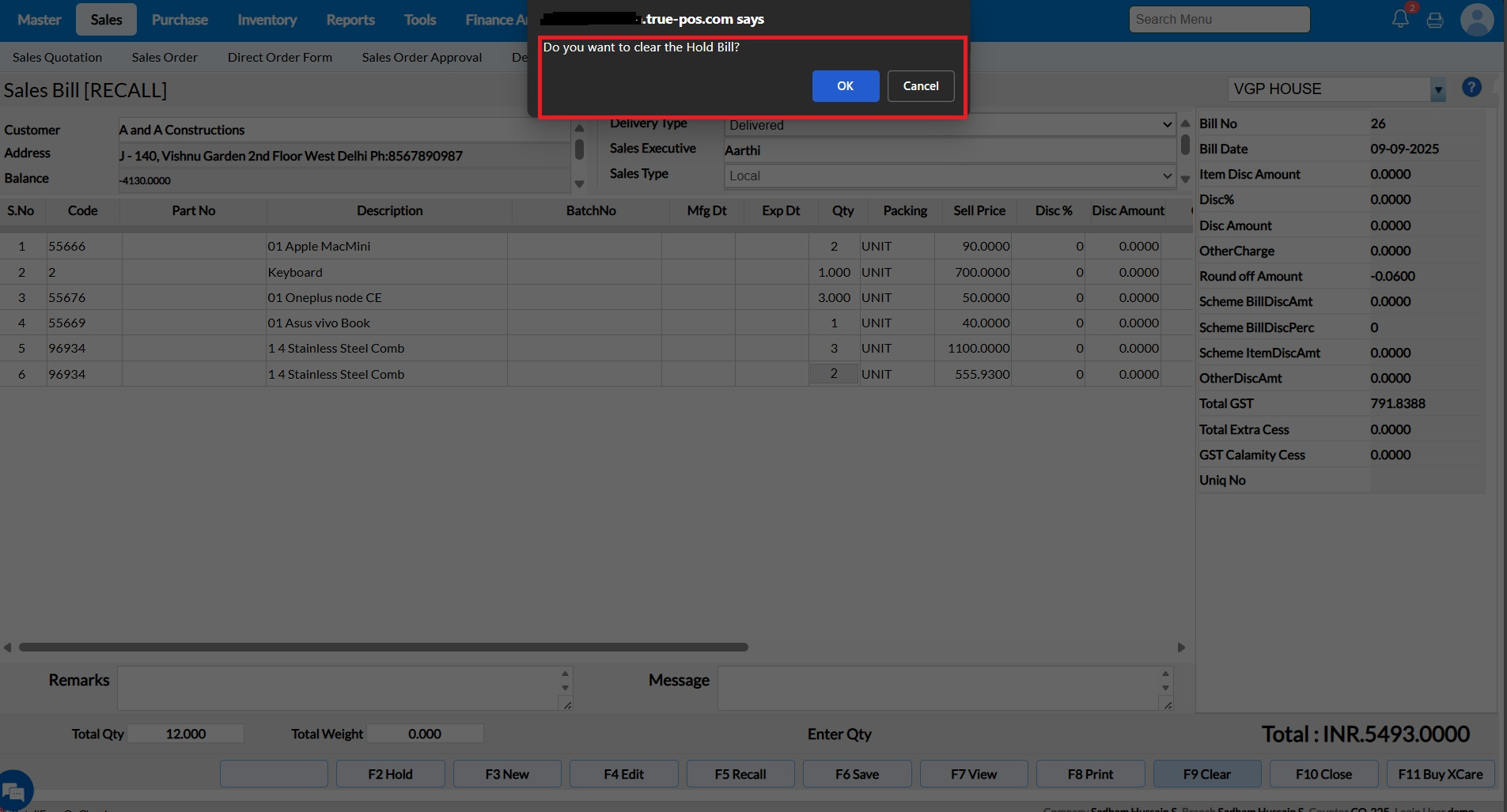Select the '01 Apple MacMini' description cell

pyautogui.click(x=387, y=246)
